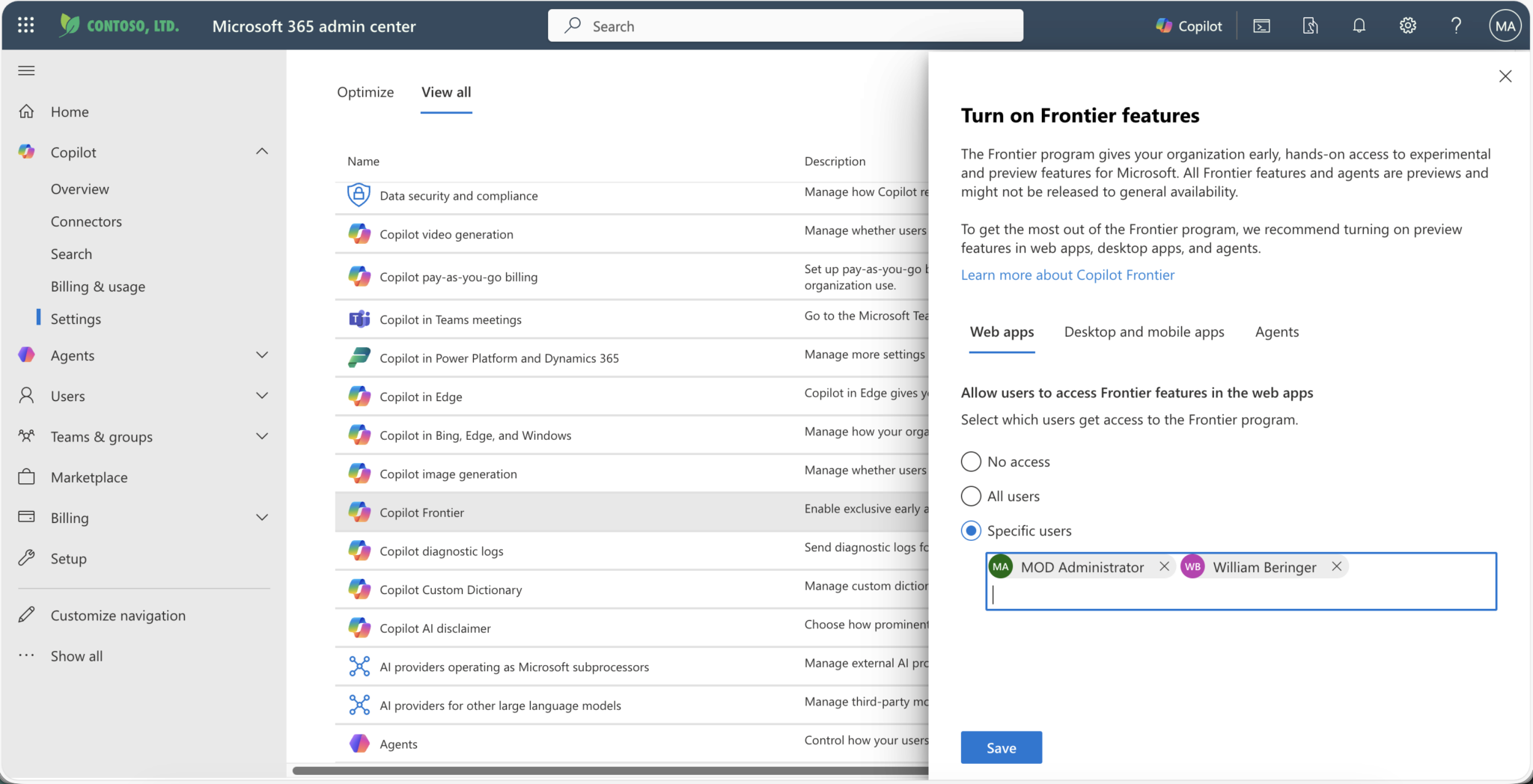
Task: Open the notifications bell
Action: [x=1359, y=25]
